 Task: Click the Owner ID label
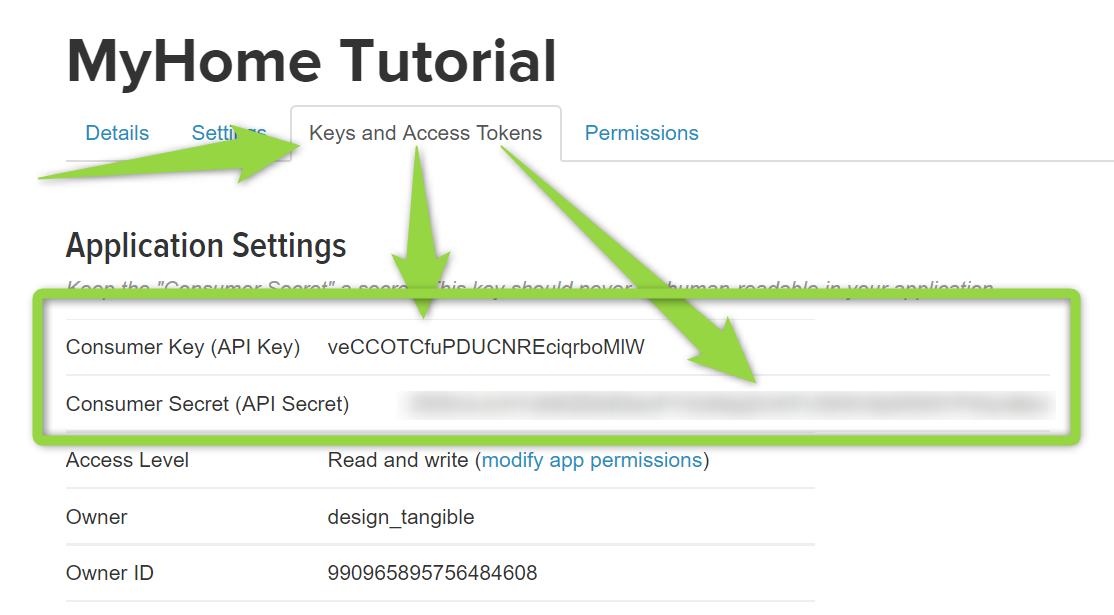tap(109, 573)
